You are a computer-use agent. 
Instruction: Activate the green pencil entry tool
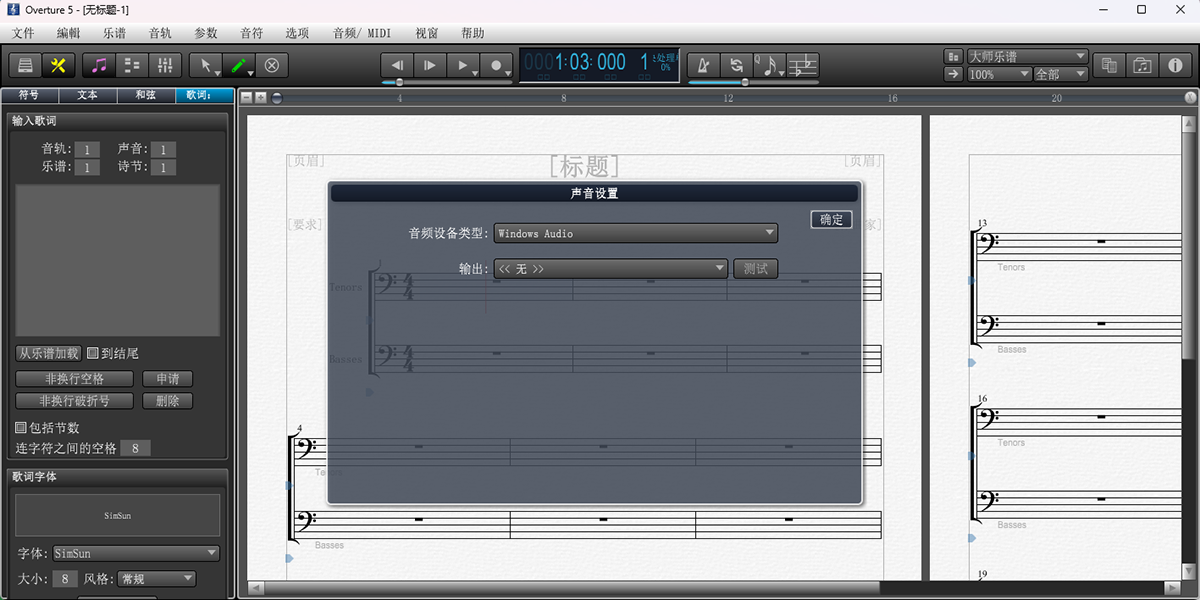(240, 65)
